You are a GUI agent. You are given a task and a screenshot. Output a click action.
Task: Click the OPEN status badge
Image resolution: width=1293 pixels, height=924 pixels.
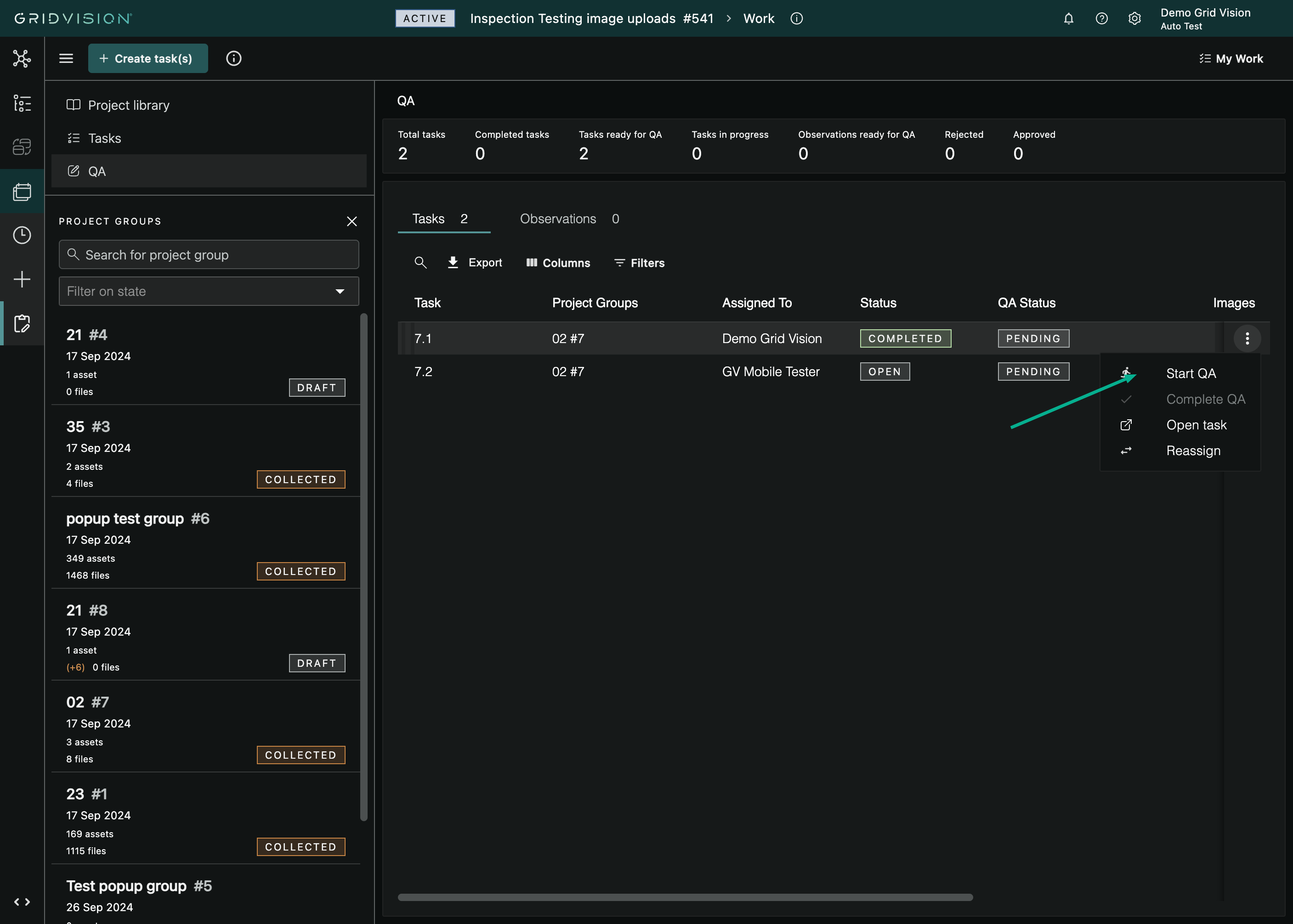(885, 372)
